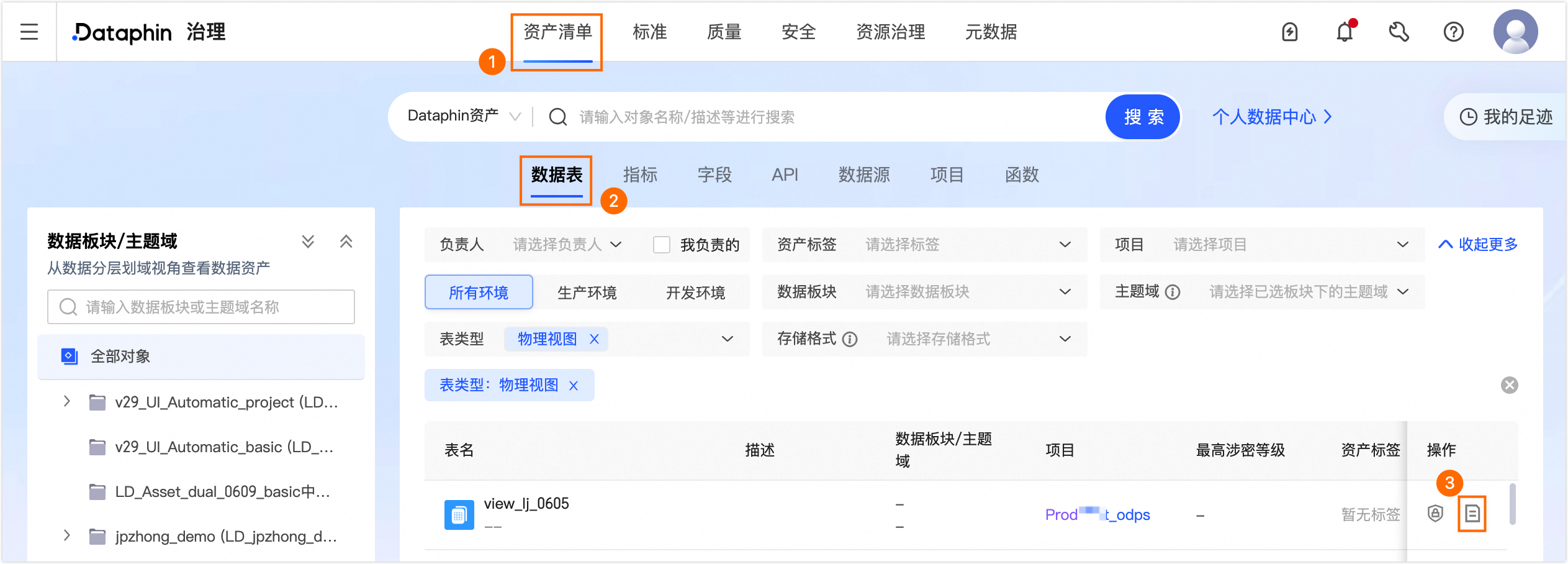
Task: Switch to the 质量 menu tab
Action: point(723,32)
